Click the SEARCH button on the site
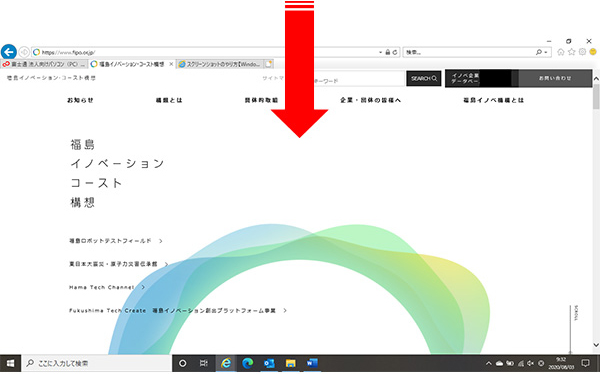Image resolution: width=600 pixels, height=374 pixels. pos(424,78)
